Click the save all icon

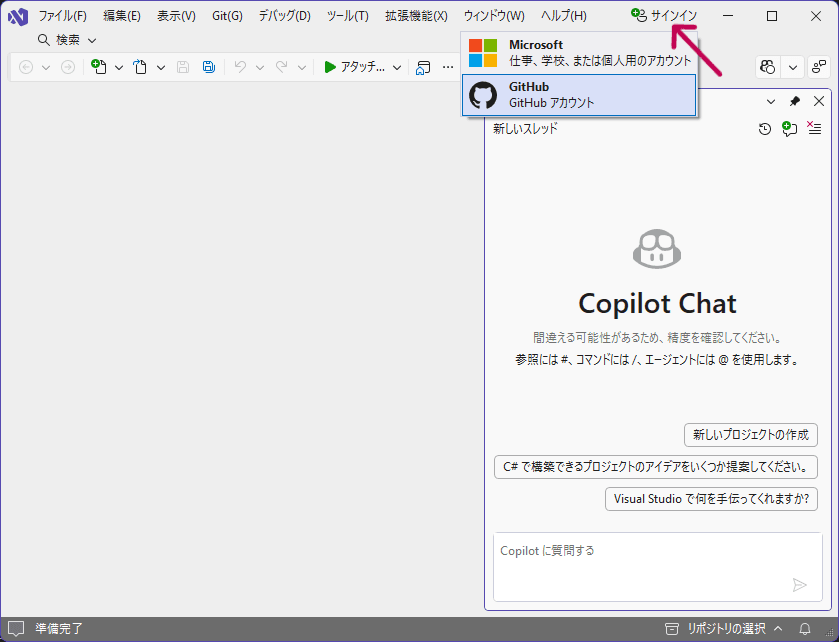209,67
